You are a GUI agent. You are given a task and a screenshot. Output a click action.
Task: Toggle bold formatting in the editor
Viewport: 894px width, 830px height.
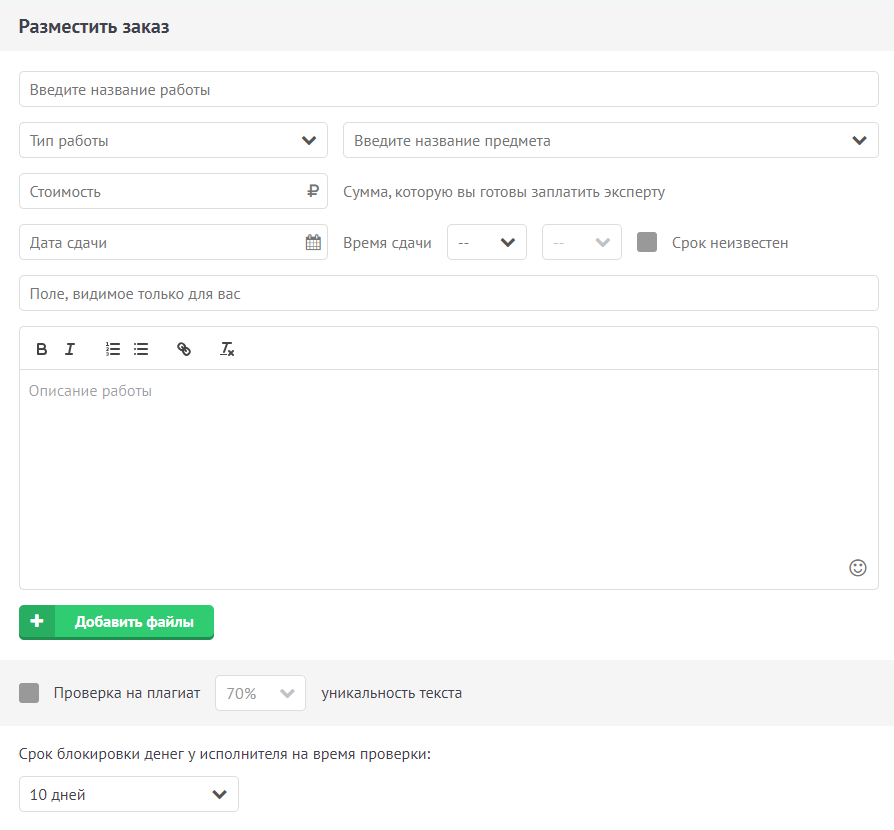(x=42, y=349)
